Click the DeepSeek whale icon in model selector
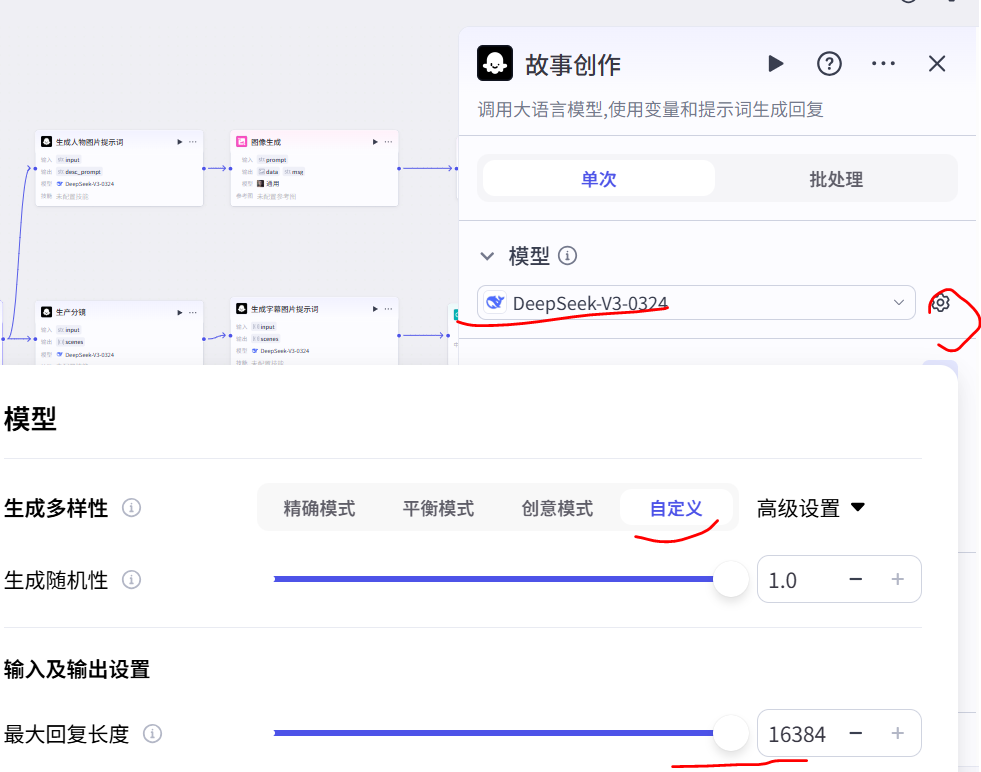 tap(496, 302)
